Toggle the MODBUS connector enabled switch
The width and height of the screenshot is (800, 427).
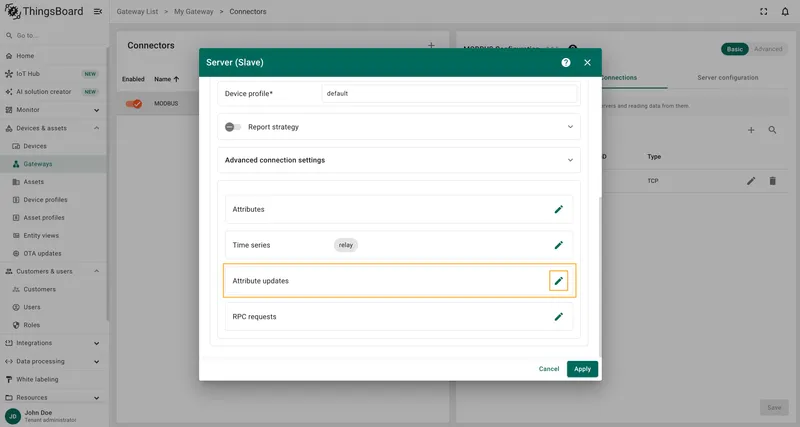(134, 104)
